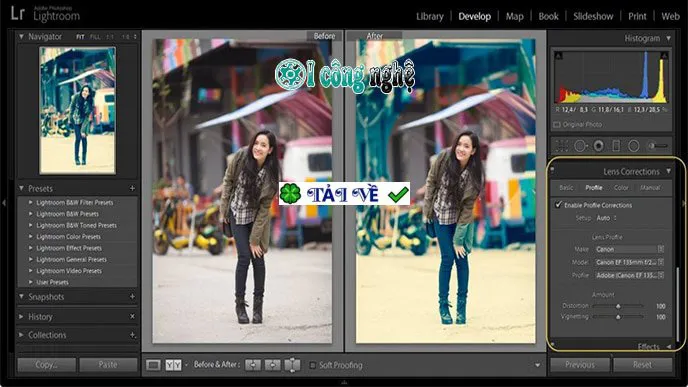Click the Paste button
The height and width of the screenshot is (387, 688).
tap(108, 365)
